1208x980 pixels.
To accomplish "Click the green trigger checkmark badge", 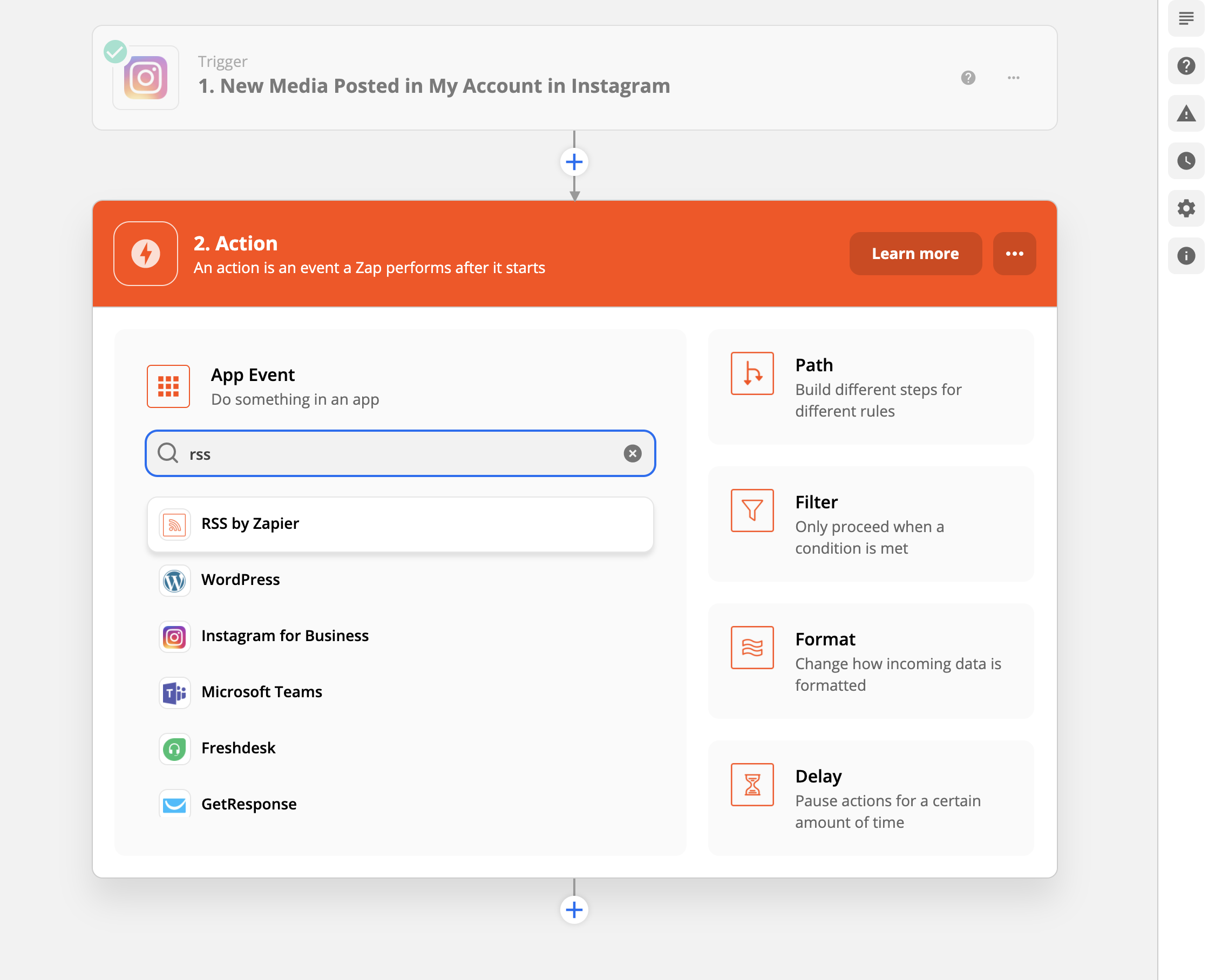I will [x=115, y=51].
